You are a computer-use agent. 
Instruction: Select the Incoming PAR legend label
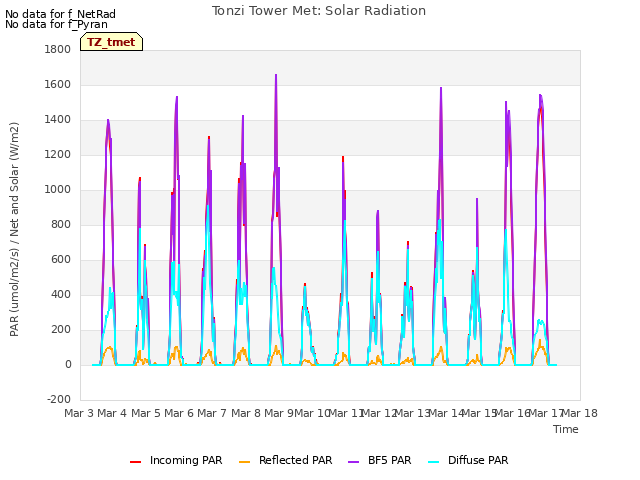186,460
